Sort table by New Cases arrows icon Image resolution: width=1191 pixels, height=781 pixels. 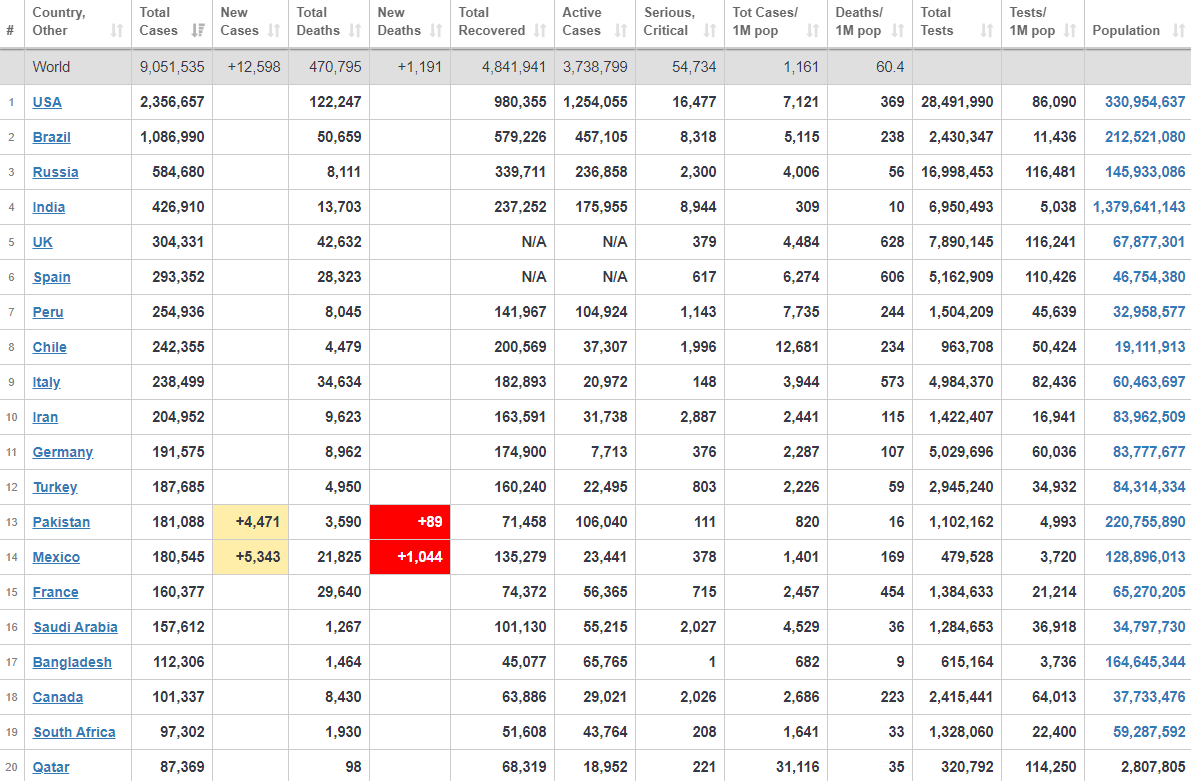[x=275, y=31]
